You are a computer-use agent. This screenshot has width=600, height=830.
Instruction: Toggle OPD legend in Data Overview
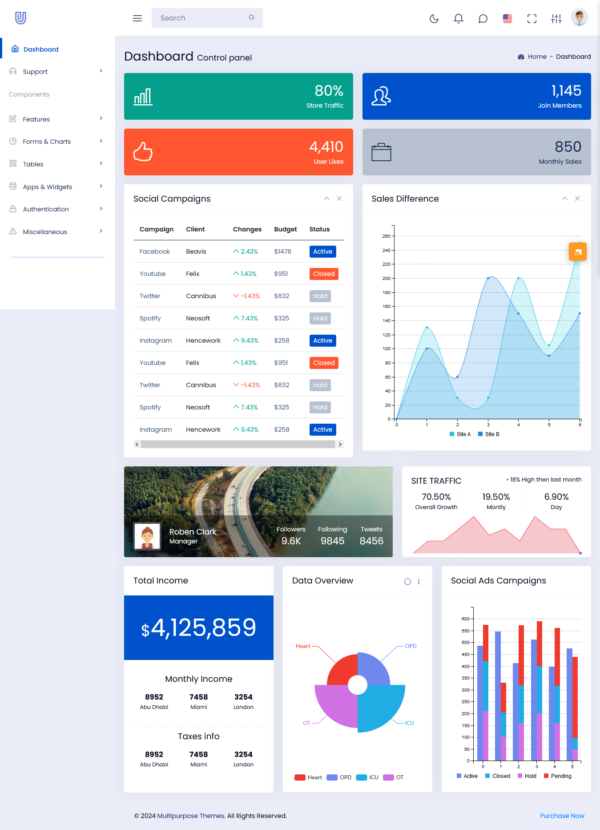339,777
